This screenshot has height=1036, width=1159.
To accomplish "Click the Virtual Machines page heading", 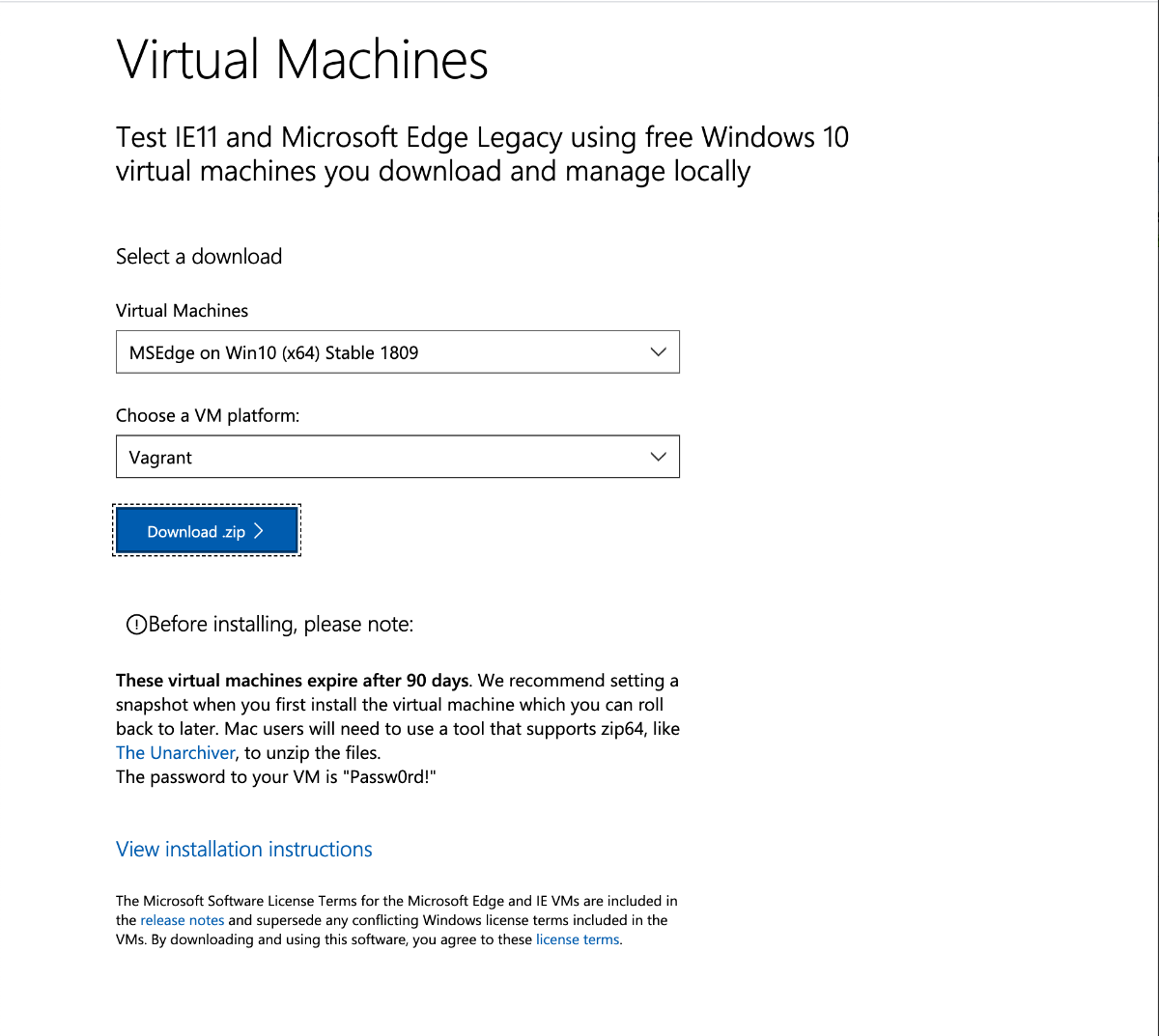I will pyautogui.click(x=302, y=60).
